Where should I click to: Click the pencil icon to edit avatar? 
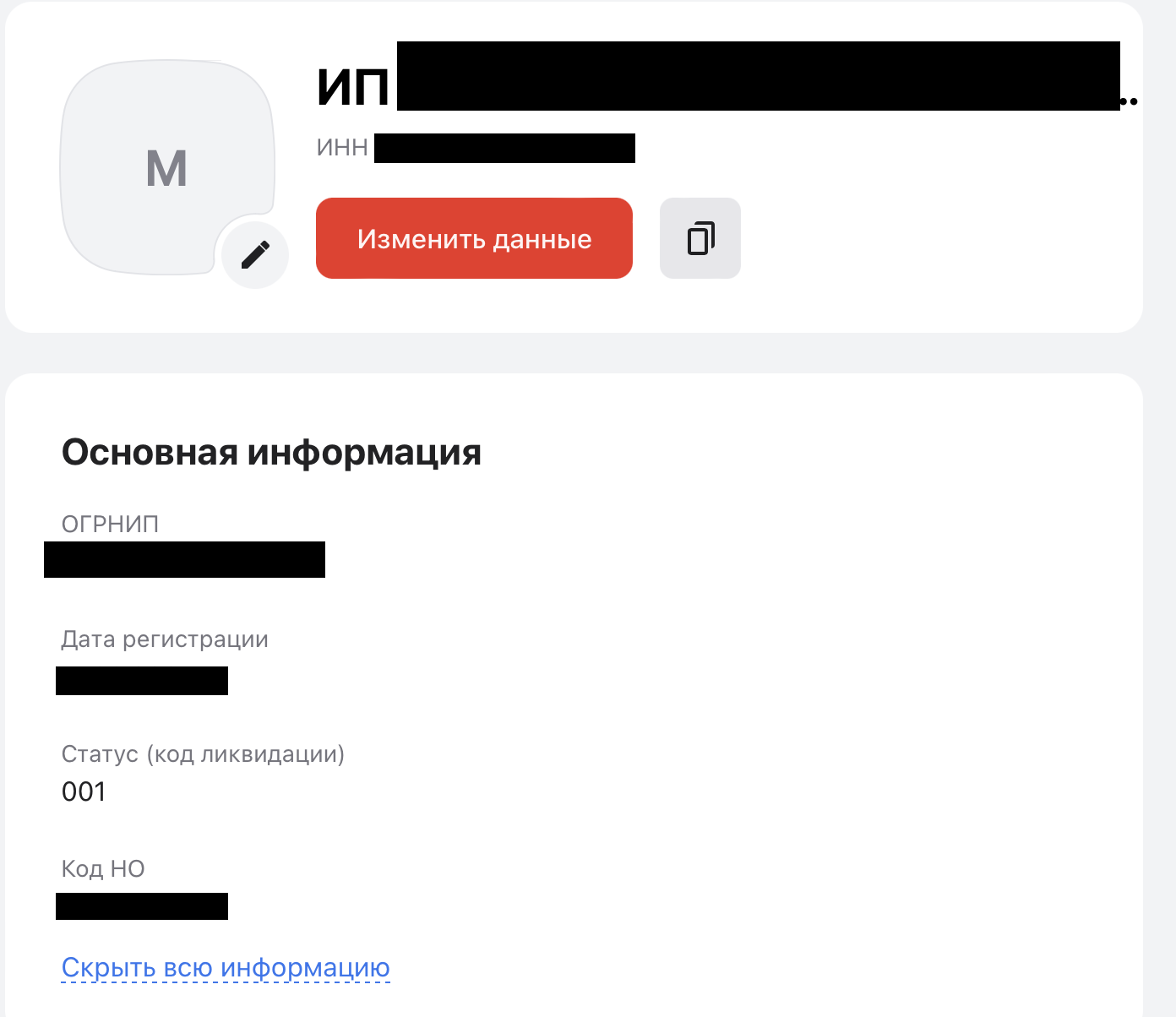click(x=255, y=254)
